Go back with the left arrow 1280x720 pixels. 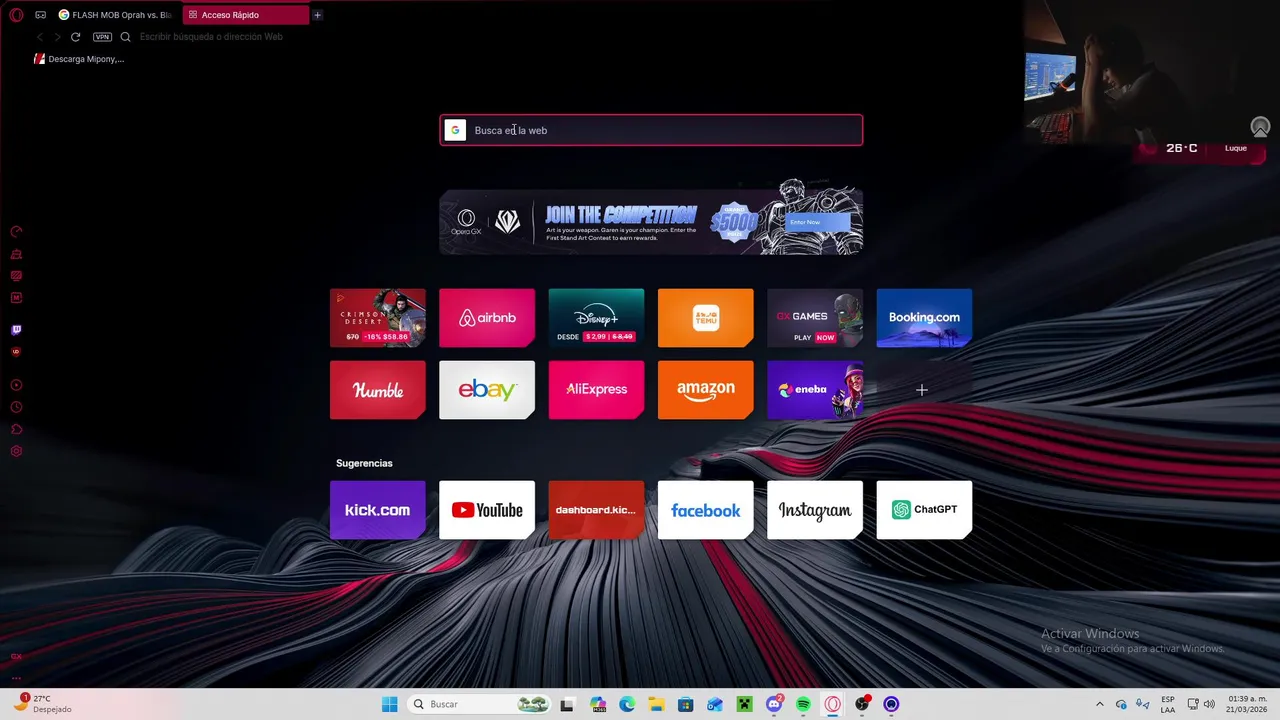coord(40,37)
